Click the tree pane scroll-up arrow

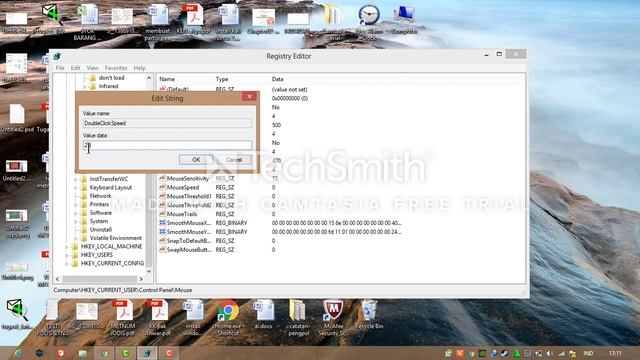[149, 78]
